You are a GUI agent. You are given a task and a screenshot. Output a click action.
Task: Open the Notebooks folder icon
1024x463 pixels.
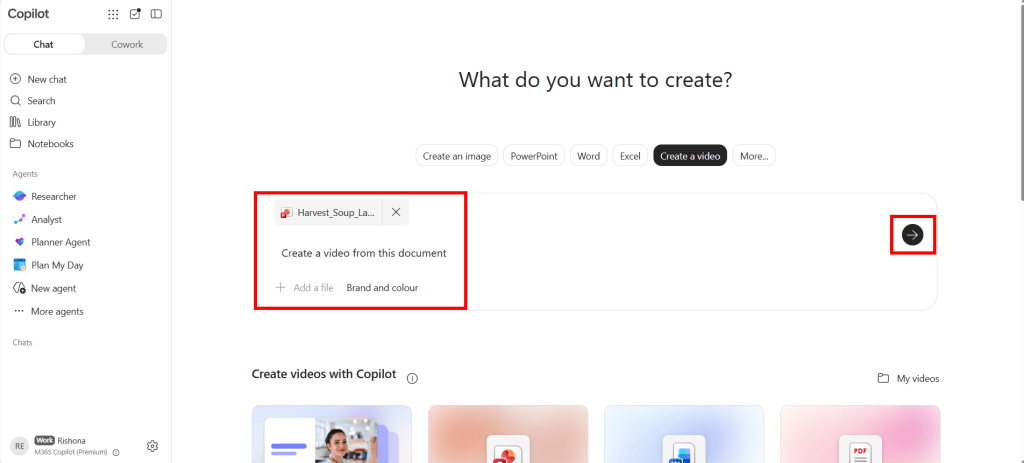[x=16, y=144]
